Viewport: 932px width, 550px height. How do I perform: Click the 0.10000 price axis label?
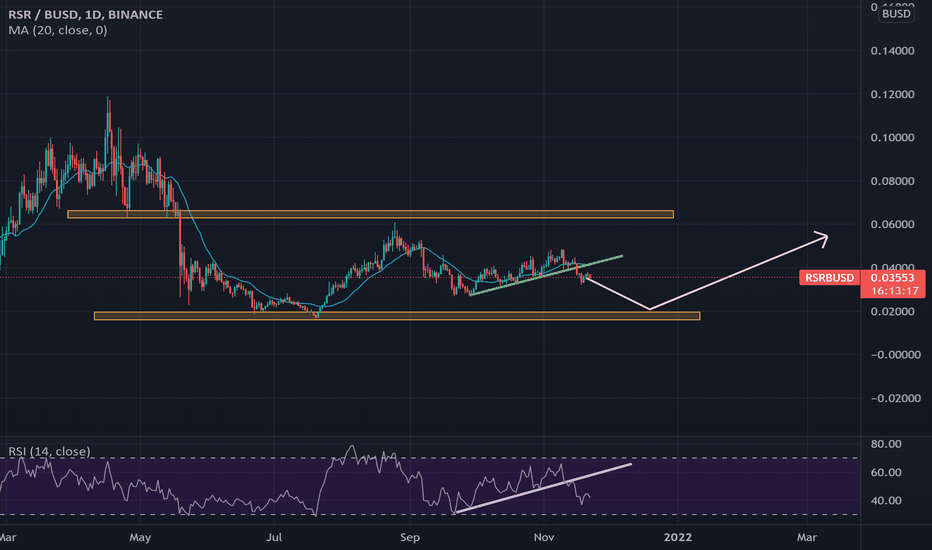892,137
